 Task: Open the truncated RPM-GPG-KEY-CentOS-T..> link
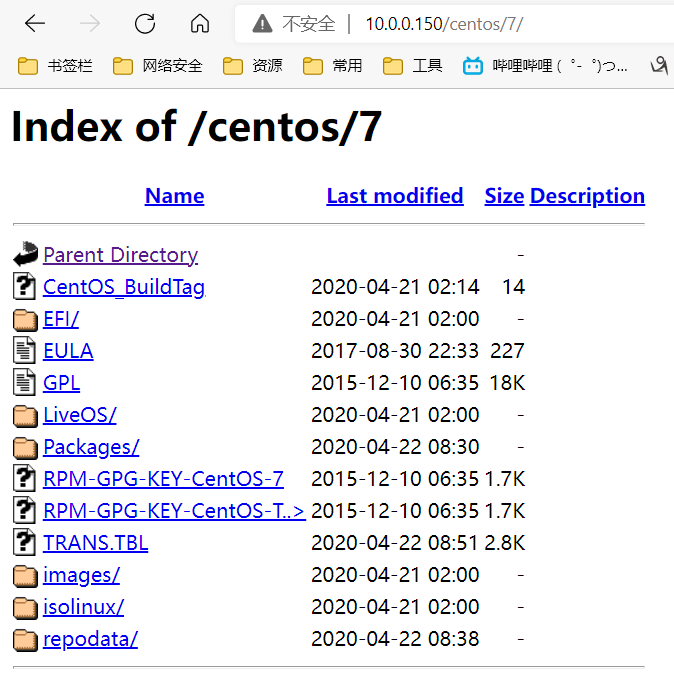coord(174,511)
